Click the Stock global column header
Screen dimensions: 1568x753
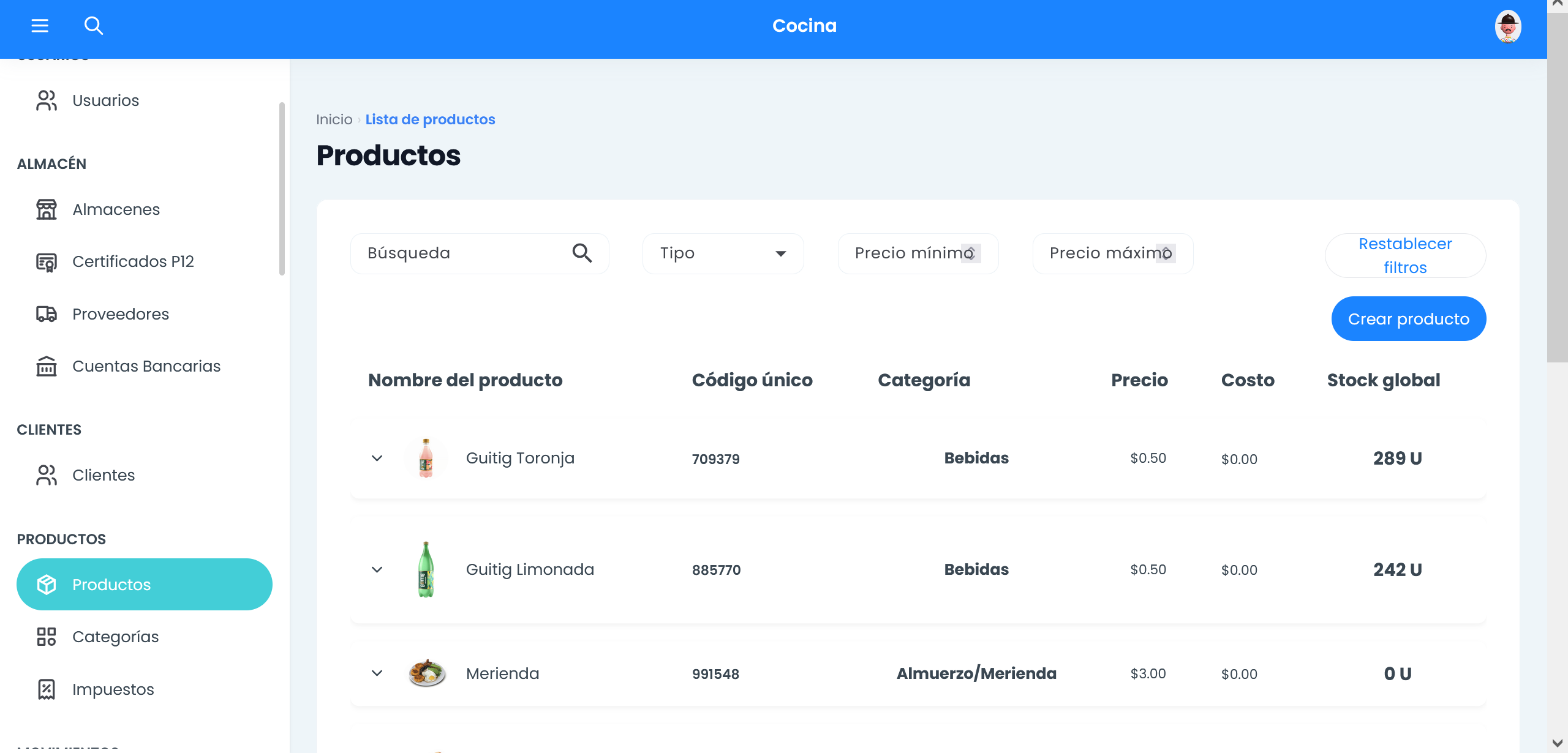tap(1383, 380)
